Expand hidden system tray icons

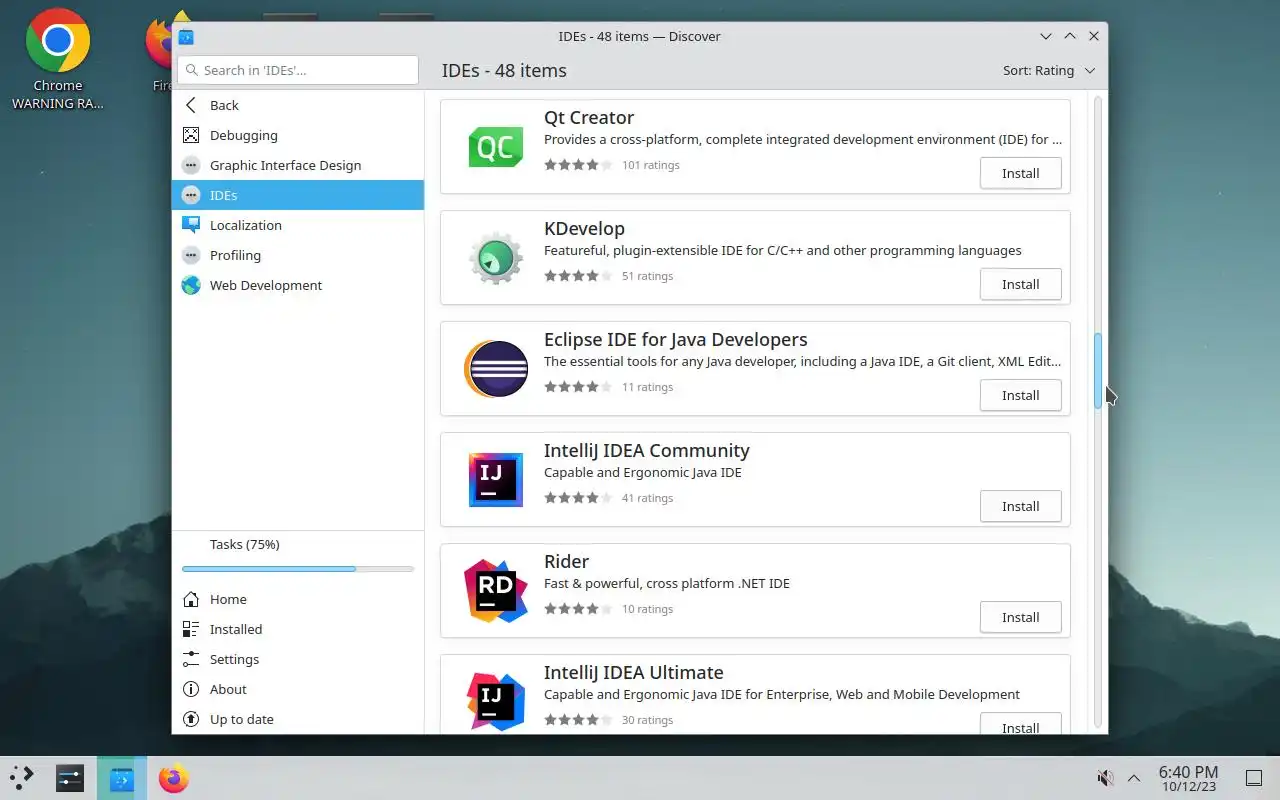click(x=1134, y=778)
